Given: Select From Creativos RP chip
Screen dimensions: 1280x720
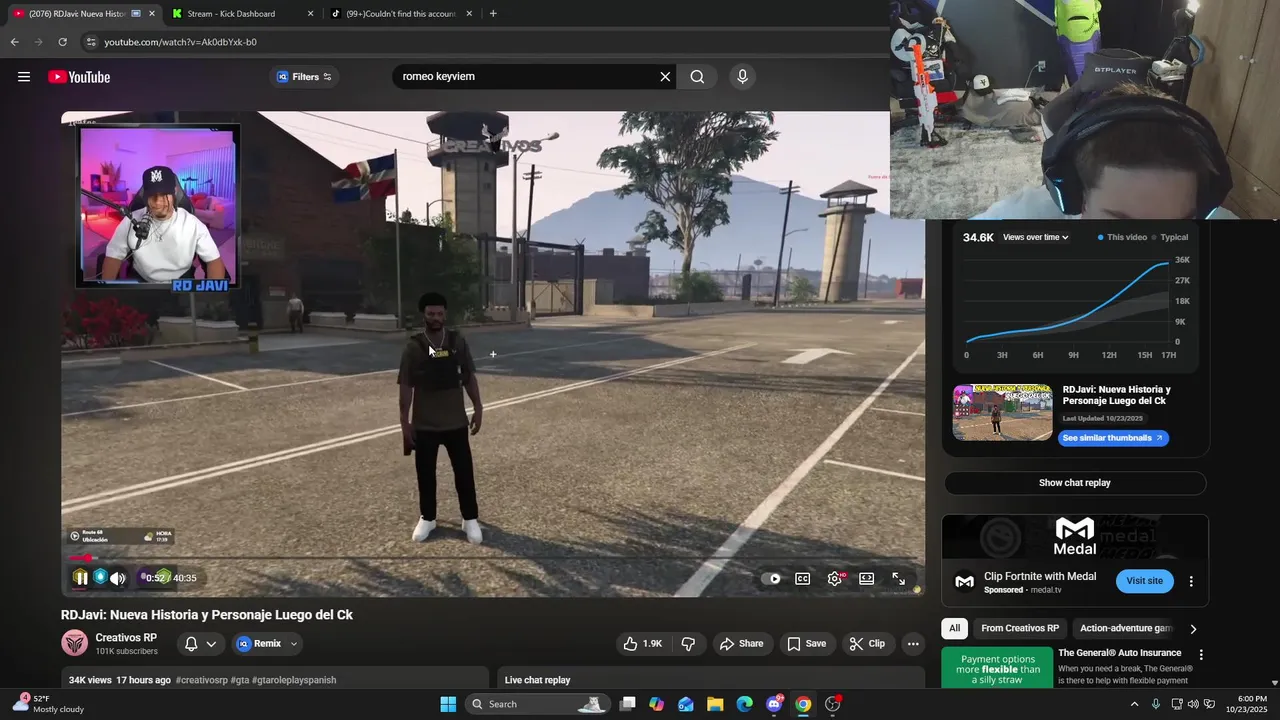Looking at the screenshot, I should tap(1020, 629).
